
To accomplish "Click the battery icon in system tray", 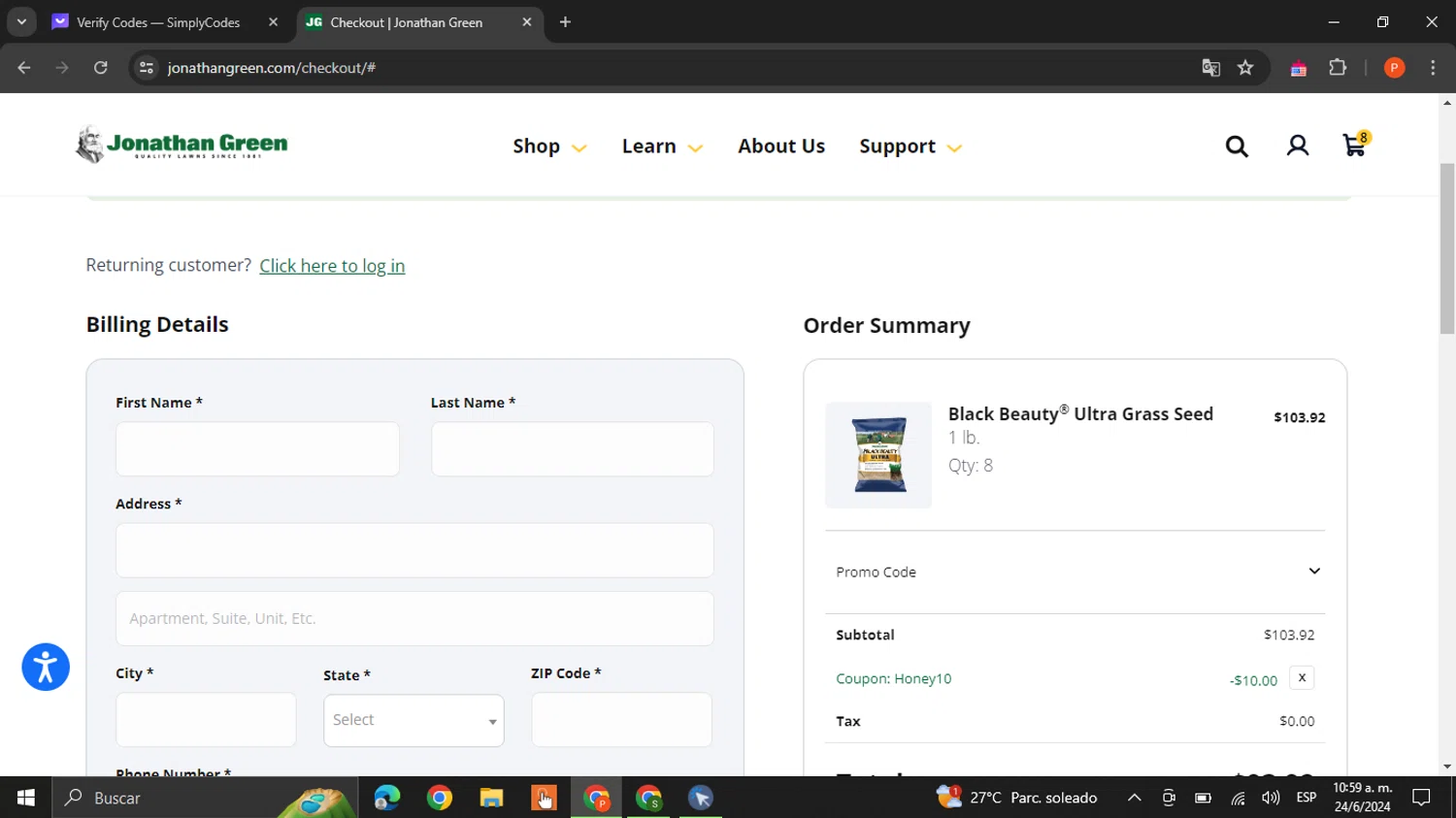I will click(1203, 798).
